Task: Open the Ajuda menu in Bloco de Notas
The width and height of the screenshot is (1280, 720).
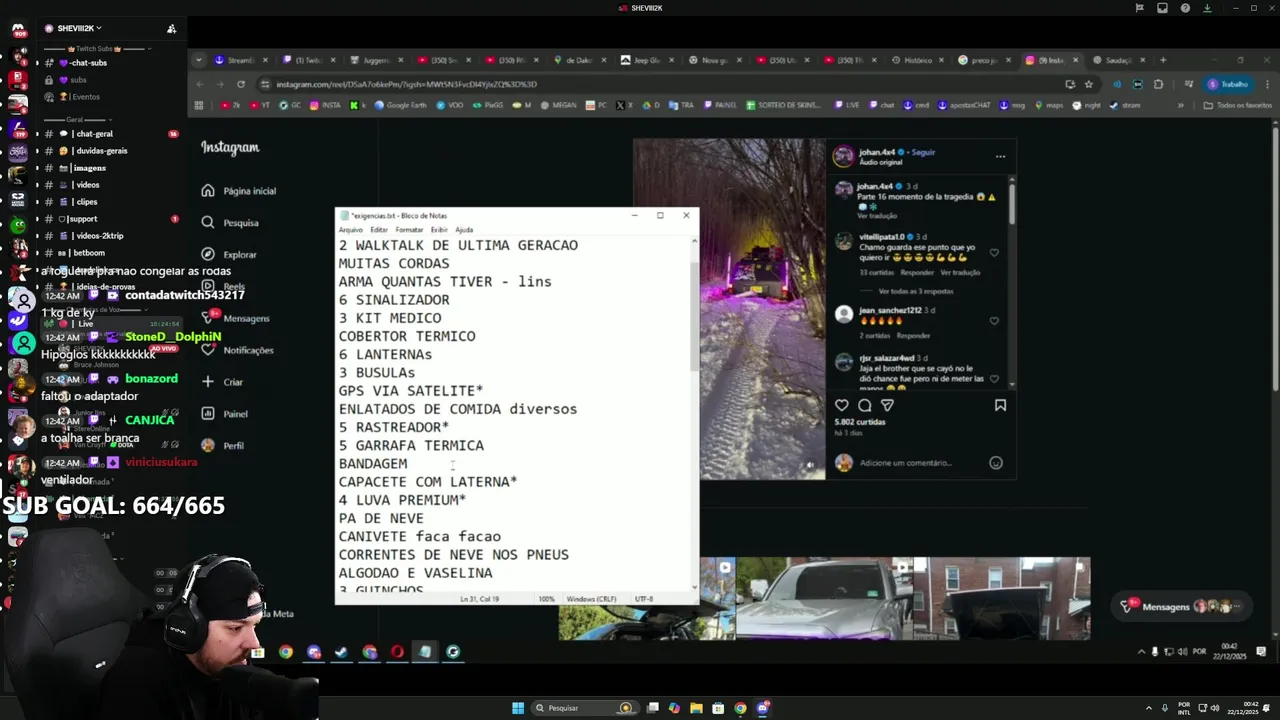Action: [464, 230]
